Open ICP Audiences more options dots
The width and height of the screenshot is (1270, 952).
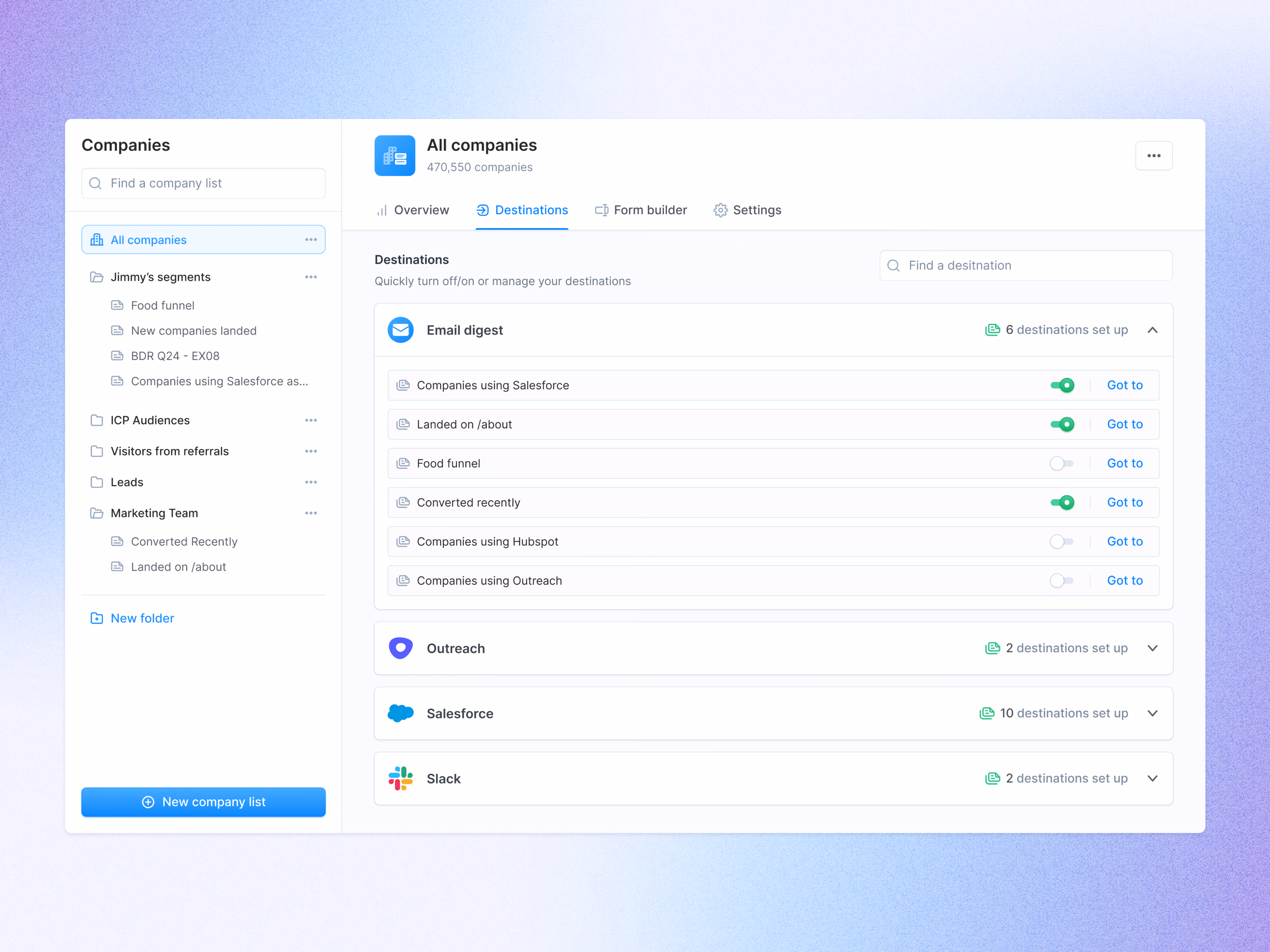coord(311,420)
